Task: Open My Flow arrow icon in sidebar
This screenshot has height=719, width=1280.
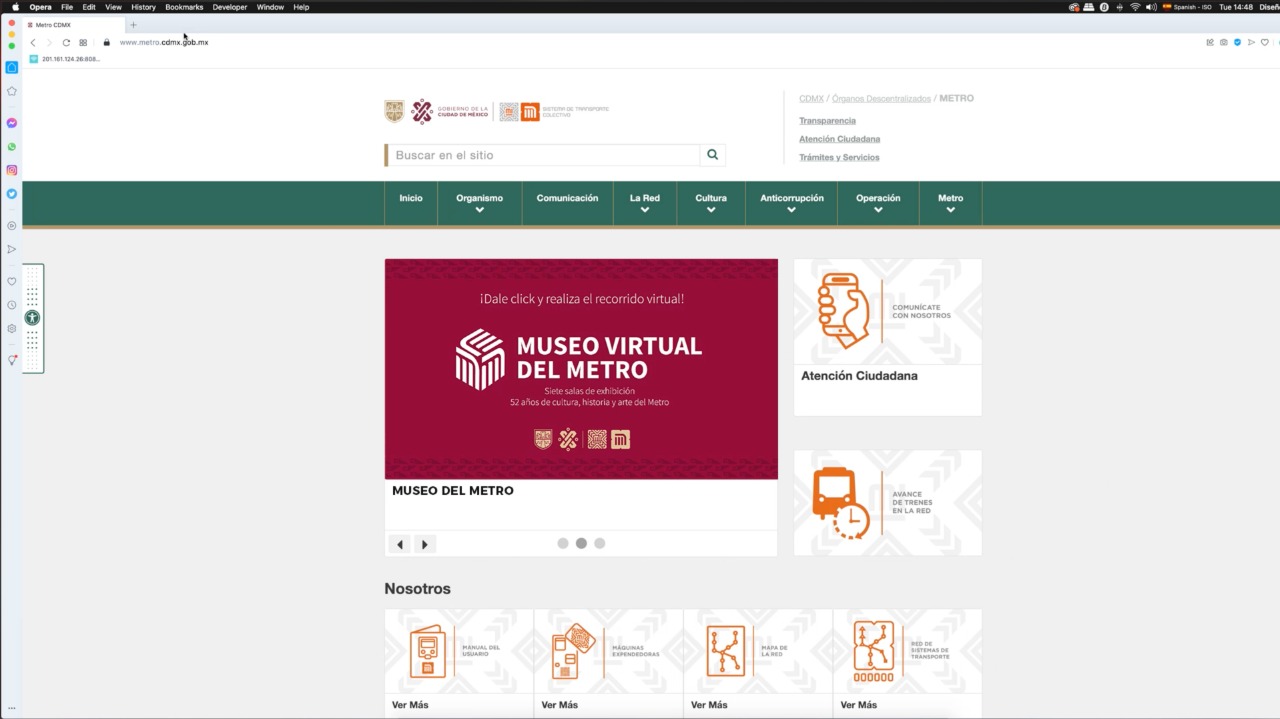Action: pos(12,249)
